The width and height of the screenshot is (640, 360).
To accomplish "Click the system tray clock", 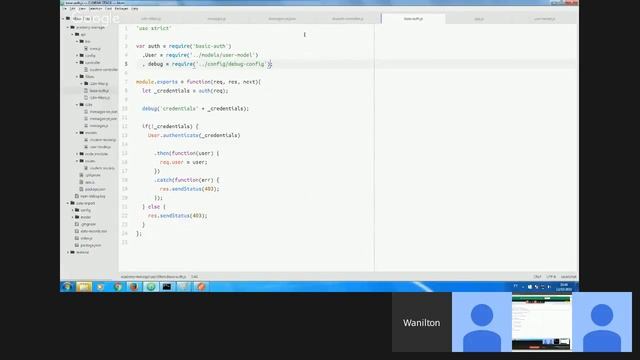I will [564, 287].
